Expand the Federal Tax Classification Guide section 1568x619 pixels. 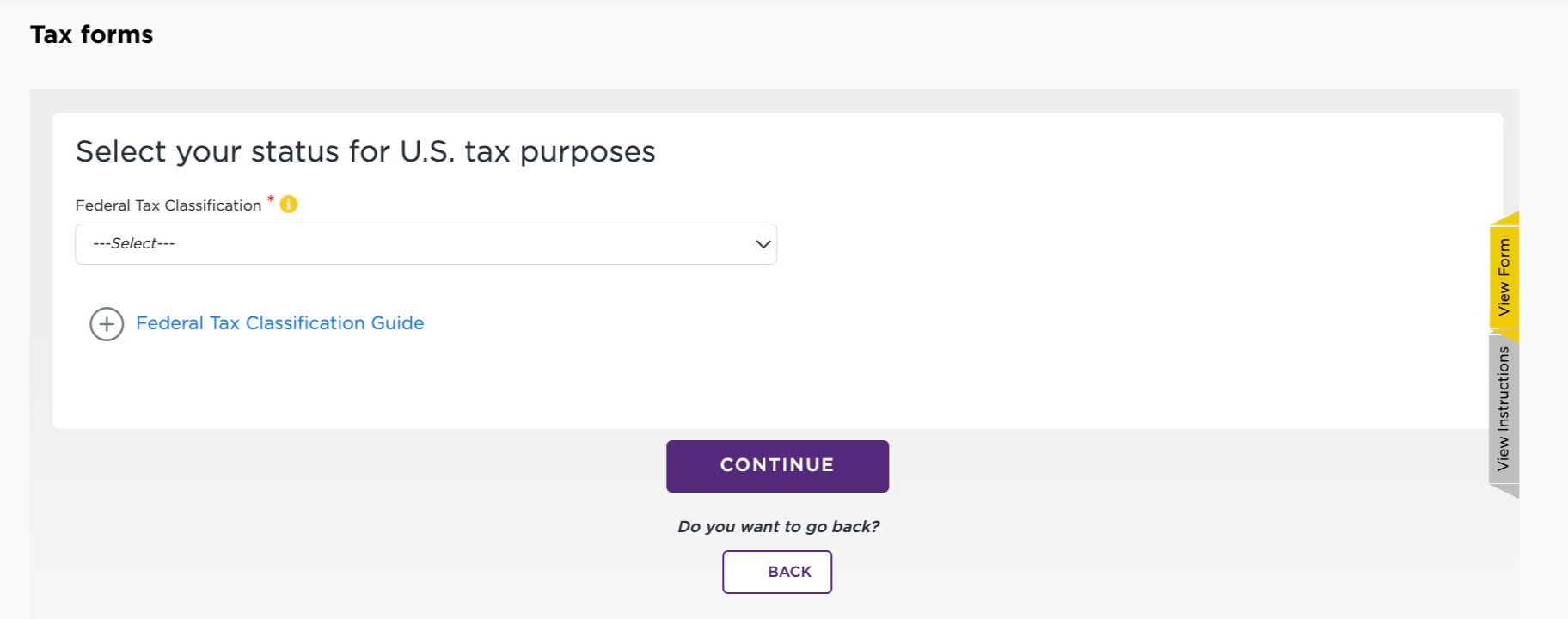coord(279,323)
